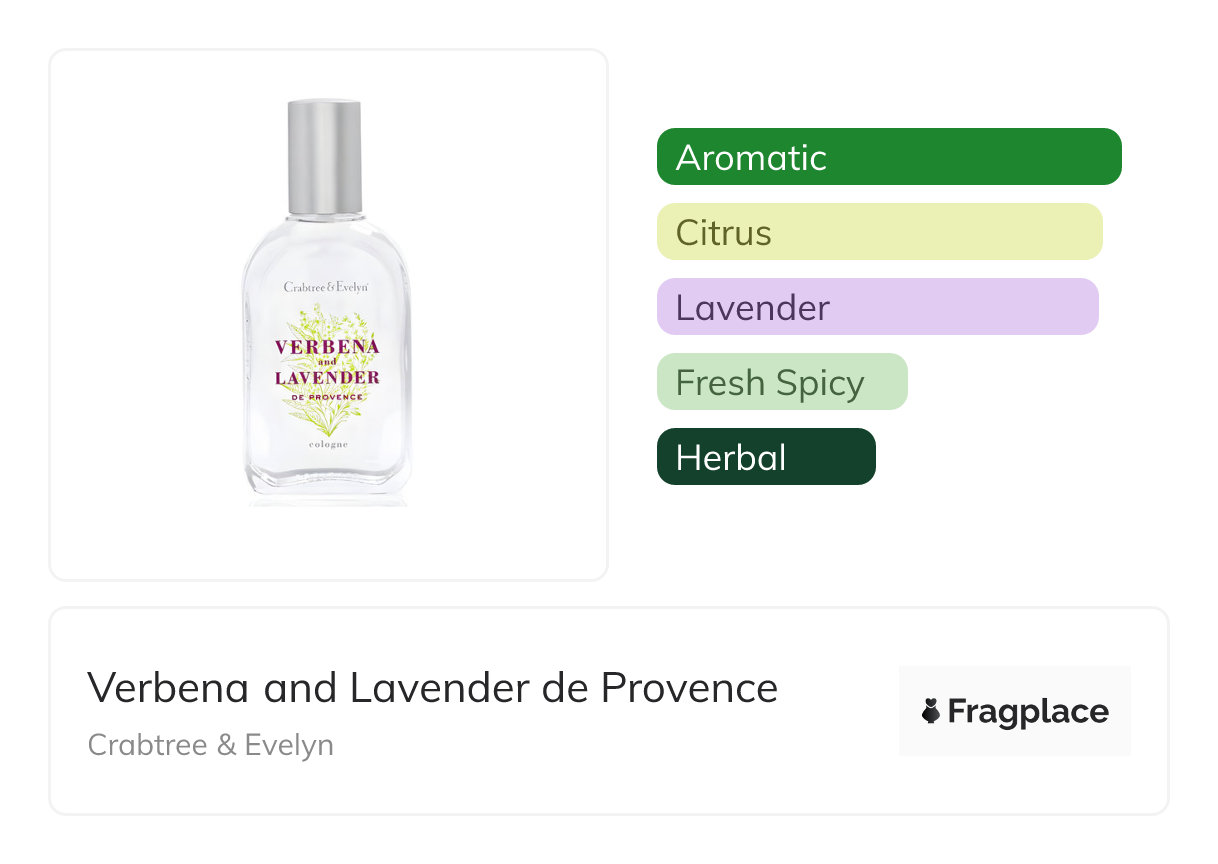
Task: Click the glass base of the perfume bottle
Action: [x=327, y=485]
